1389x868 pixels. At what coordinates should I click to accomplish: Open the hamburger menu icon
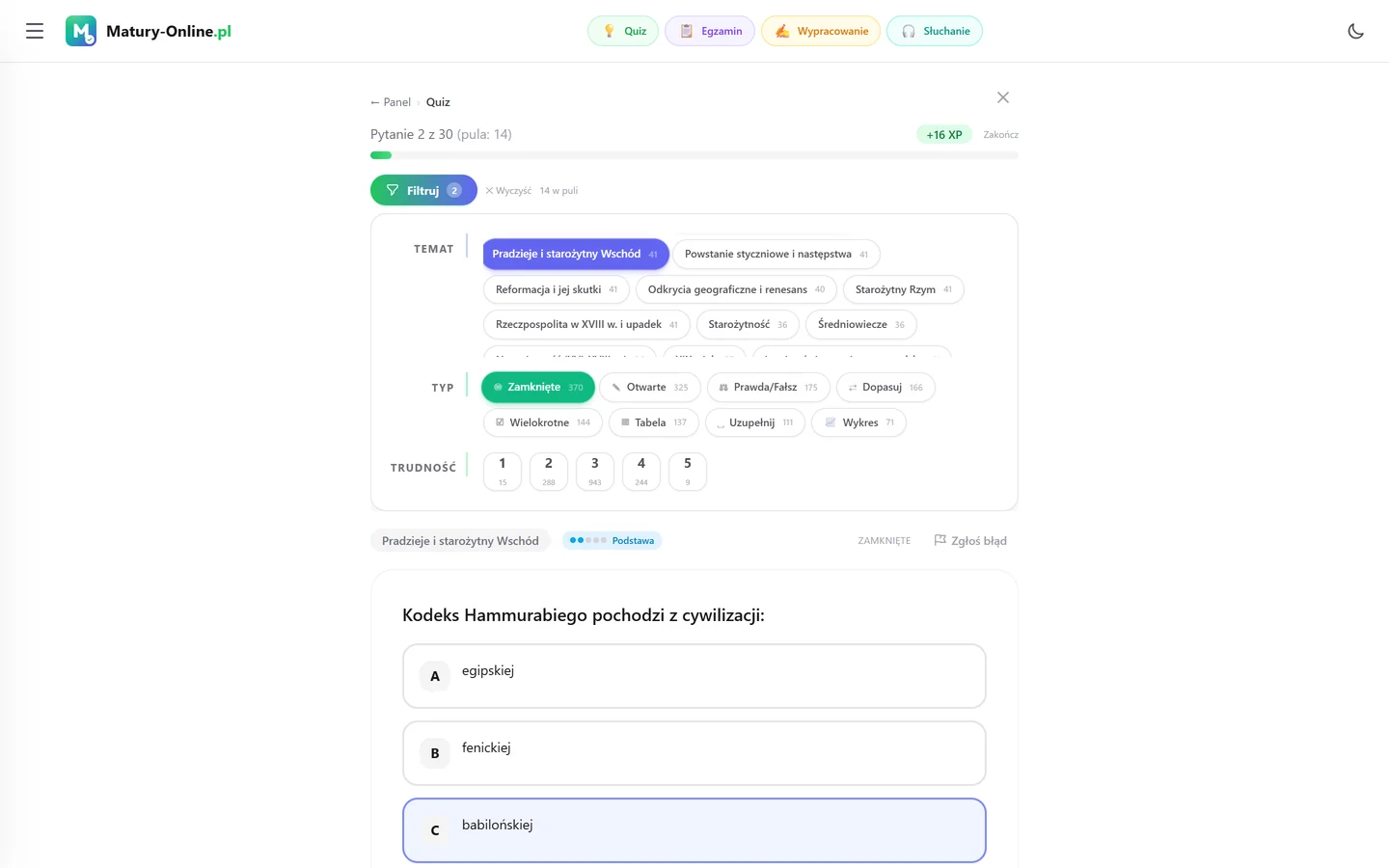35,31
